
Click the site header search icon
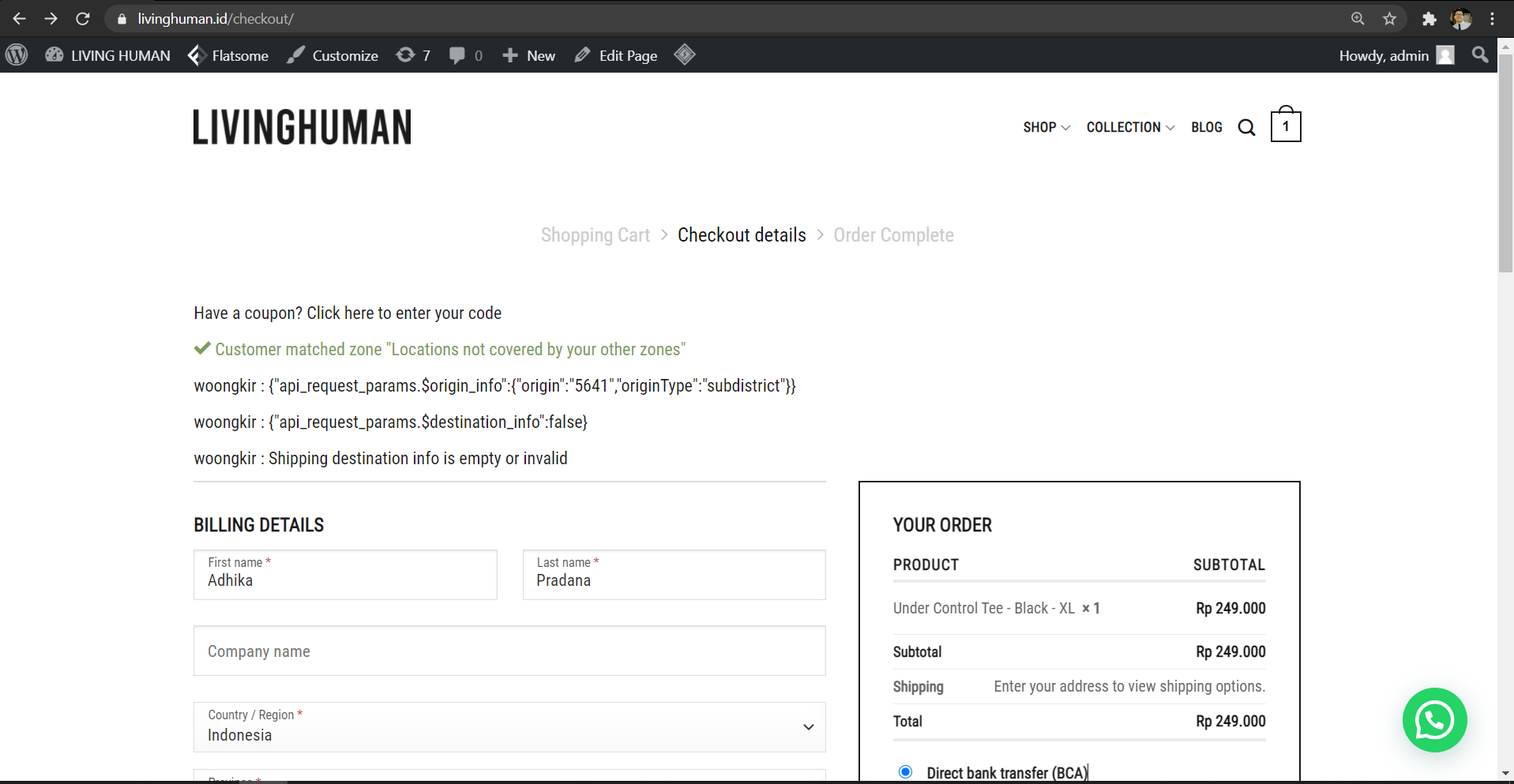pos(1246,128)
